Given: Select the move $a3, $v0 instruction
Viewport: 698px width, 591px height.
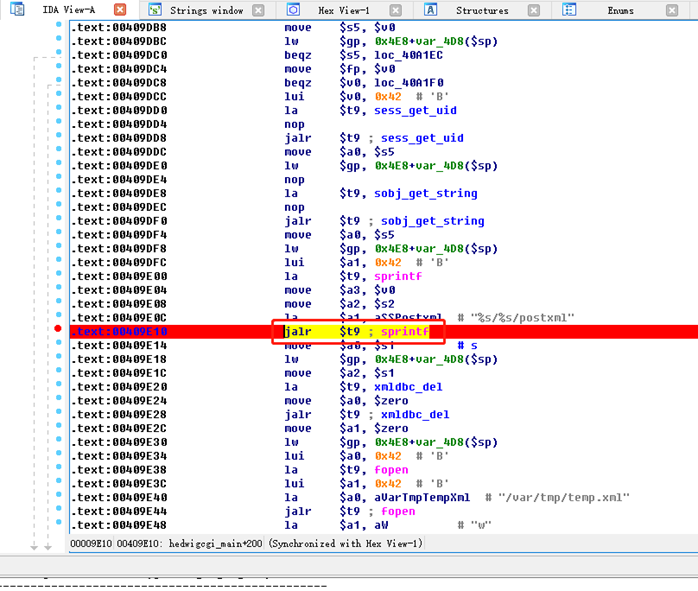Looking at the screenshot, I should coord(339,290).
